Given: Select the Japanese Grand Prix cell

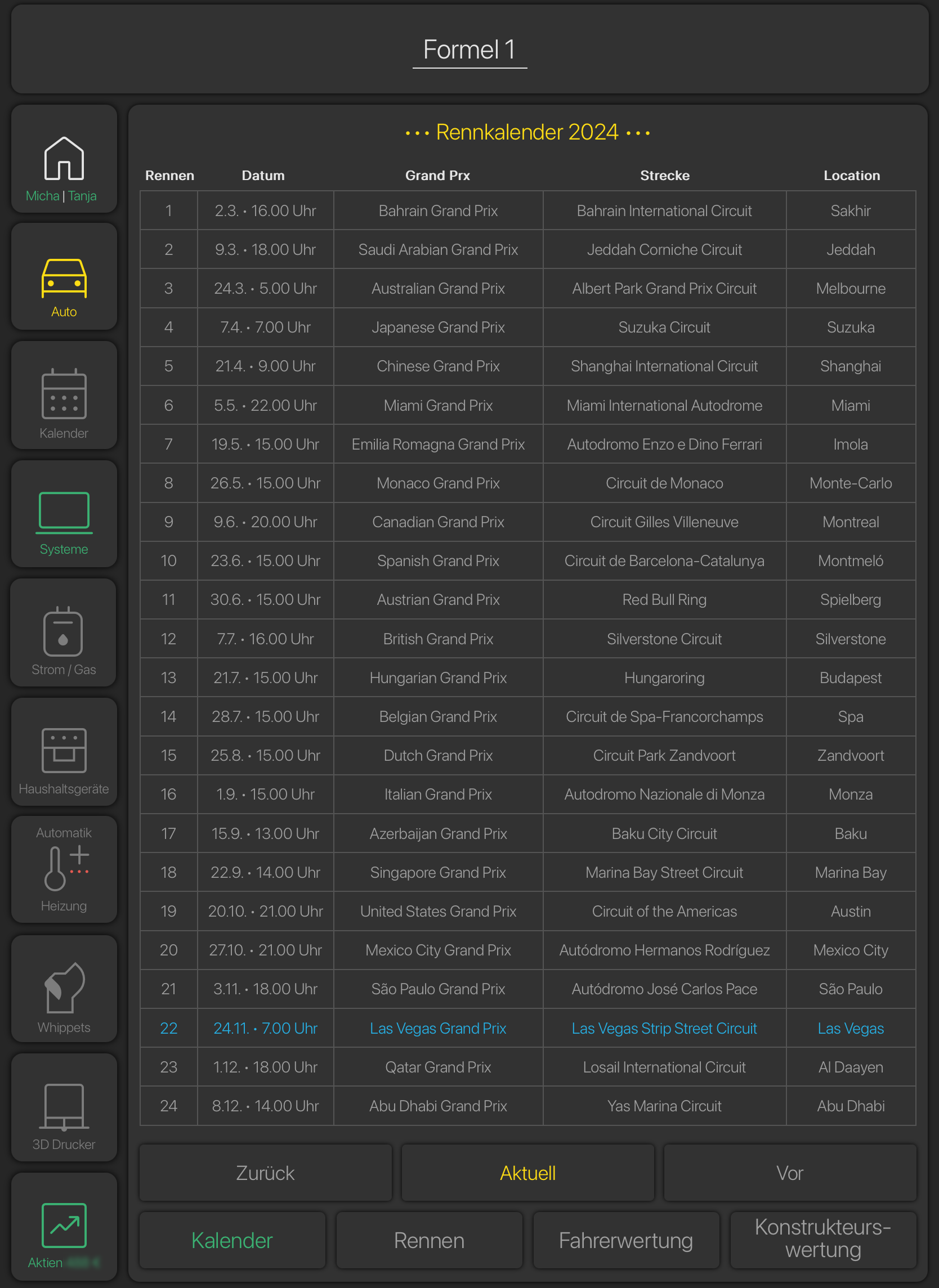Looking at the screenshot, I should click(x=438, y=327).
